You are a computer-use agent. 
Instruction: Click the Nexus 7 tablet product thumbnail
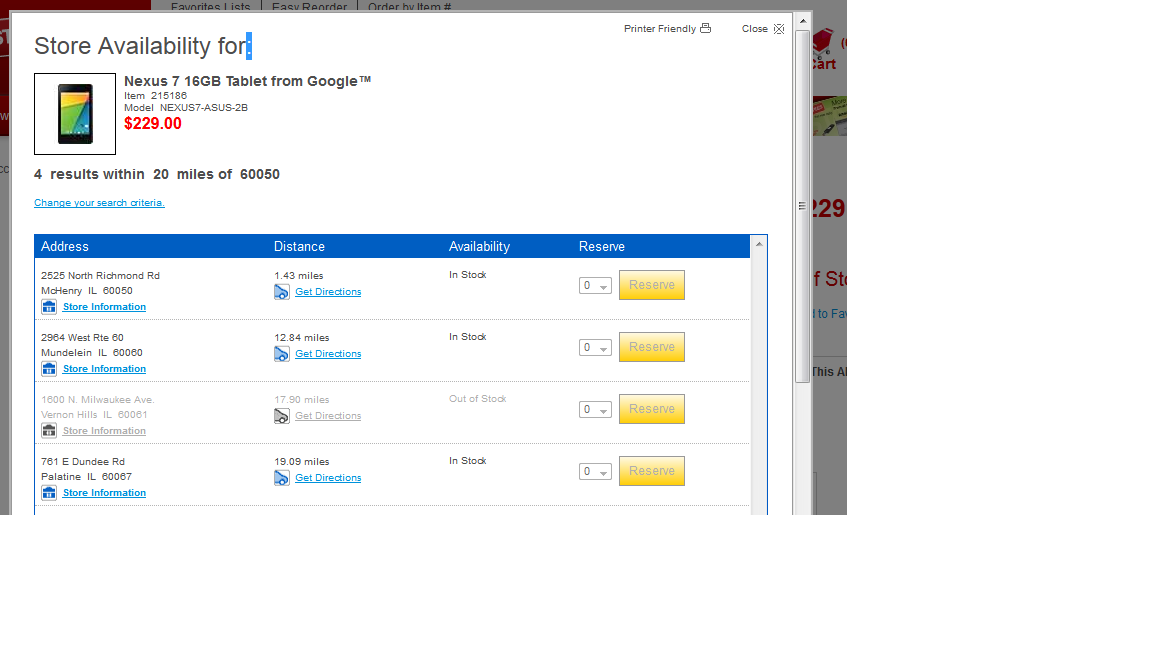click(75, 114)
